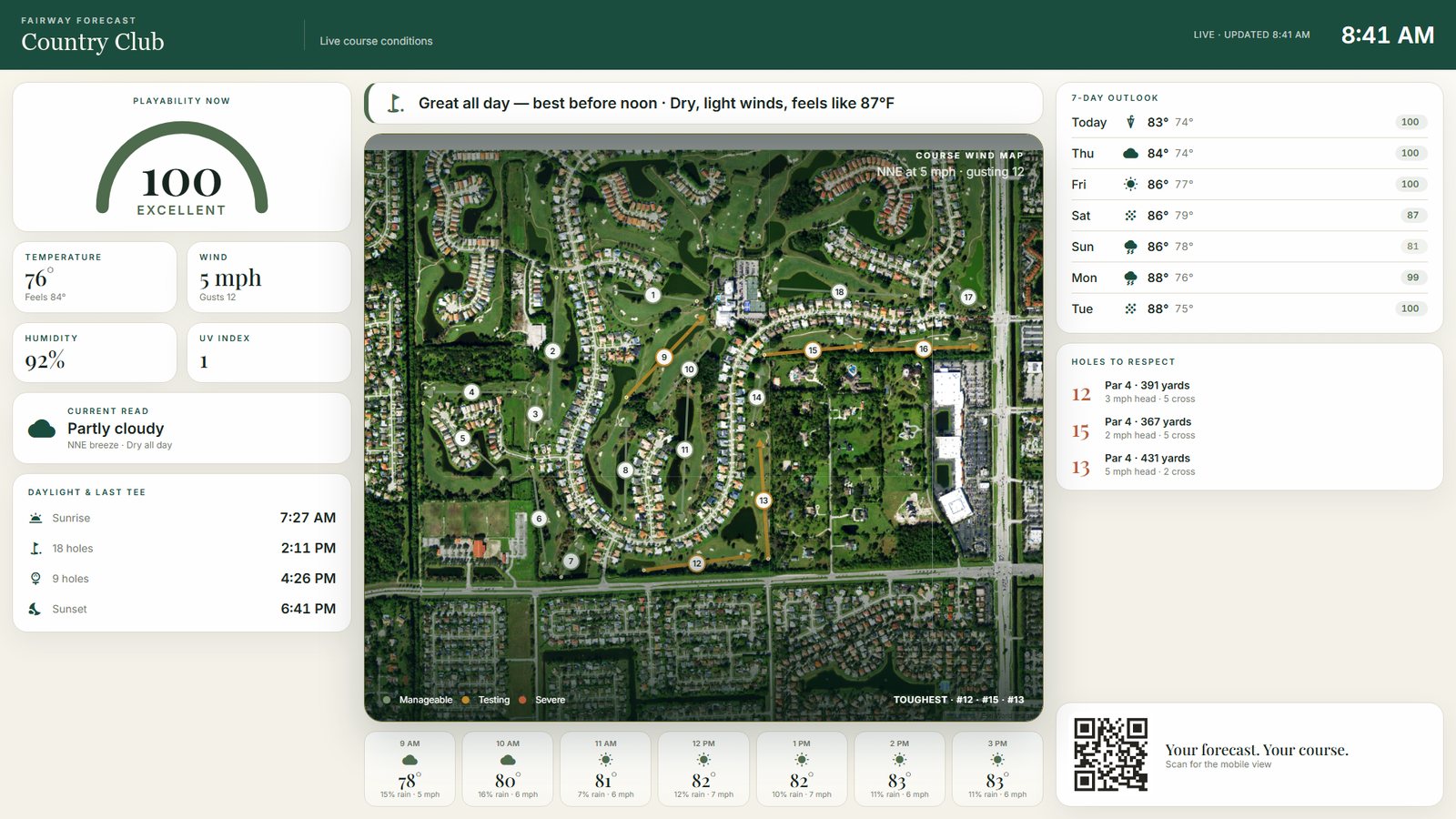The image size is (1456, 819).
Task: Open the 2 PM hourly forecast card
Action: [899, 769]
